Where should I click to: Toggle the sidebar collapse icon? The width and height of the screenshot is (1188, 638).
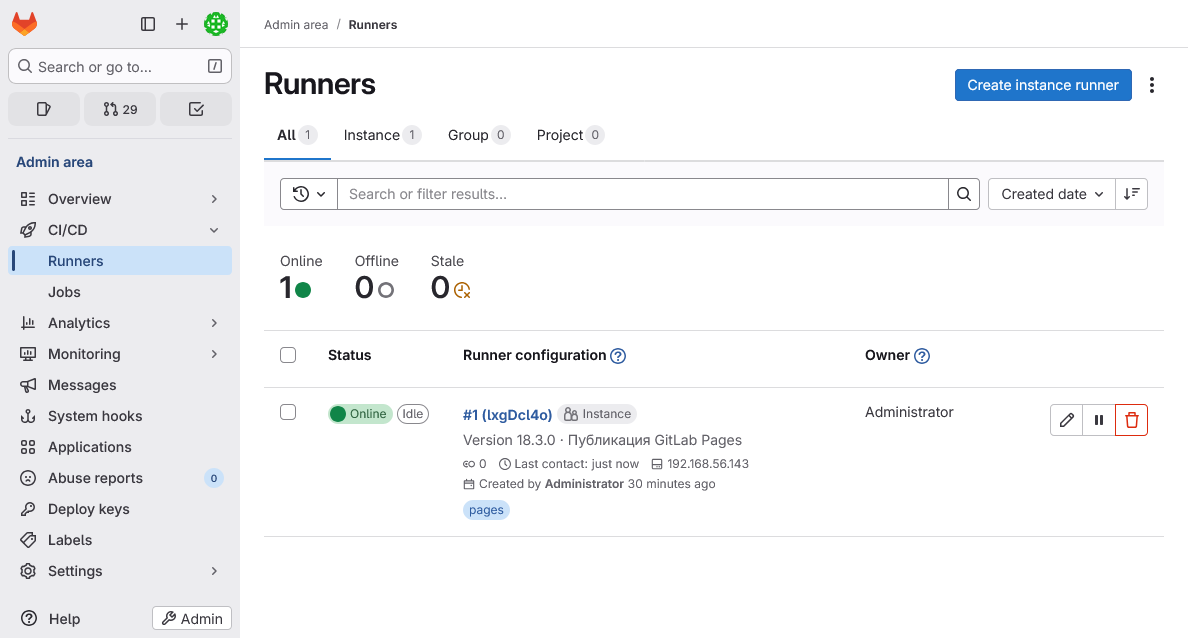148,24
